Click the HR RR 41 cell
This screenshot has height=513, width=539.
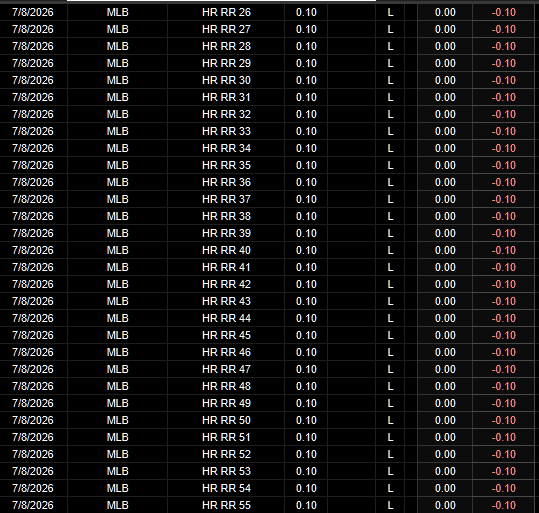coord(226,267)
